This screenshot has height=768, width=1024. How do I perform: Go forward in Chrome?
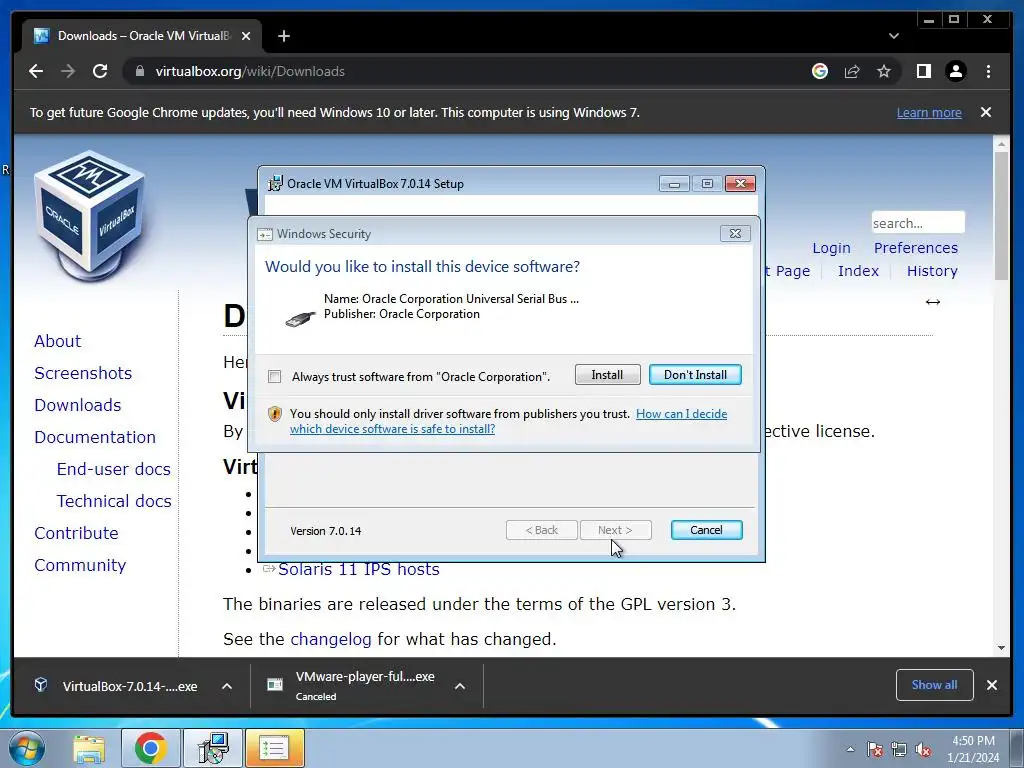pos(68,71)
